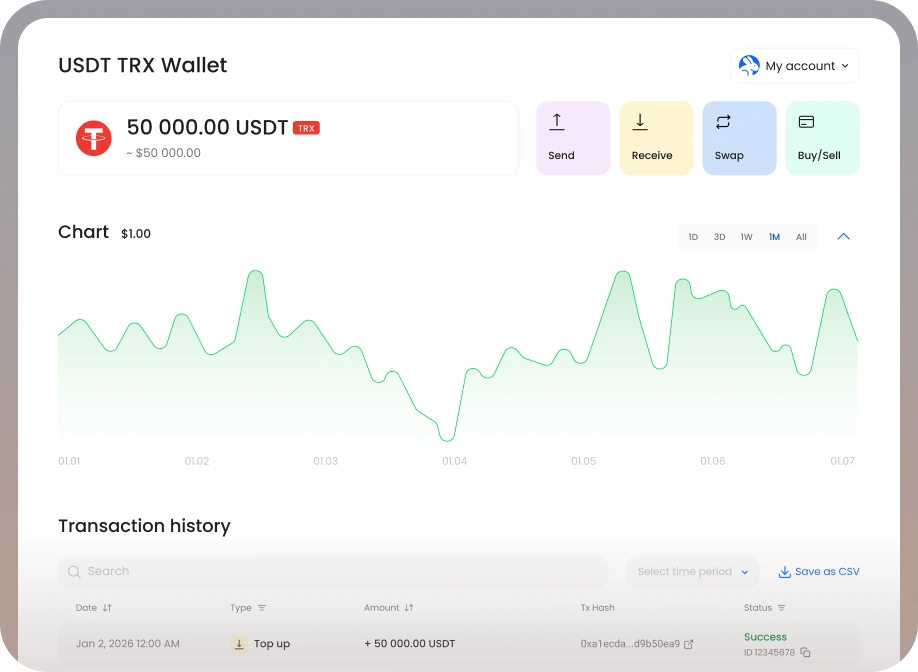Screen dimensions: 918x672
Task: Click the transaction Search field
Action: (x=333, y=572)
